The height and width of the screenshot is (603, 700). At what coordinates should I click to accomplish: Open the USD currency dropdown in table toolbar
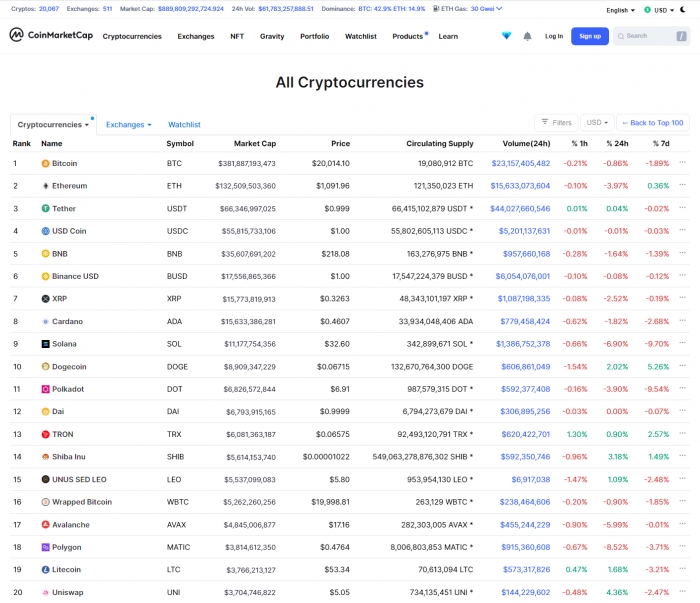click(x=597, y=123)
